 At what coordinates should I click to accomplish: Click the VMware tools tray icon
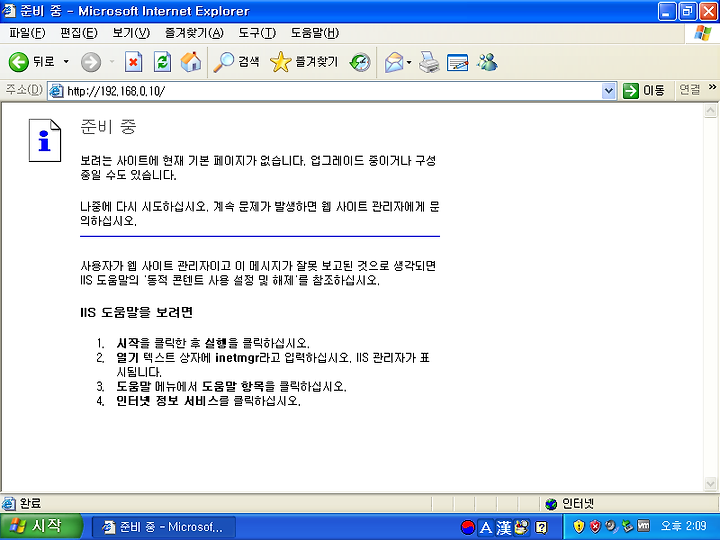pyautogui.click(x=644, y=526)
